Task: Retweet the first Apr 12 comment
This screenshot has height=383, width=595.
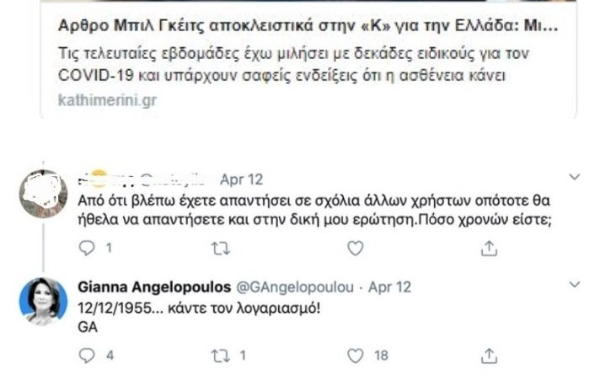Action: [220, 249]
